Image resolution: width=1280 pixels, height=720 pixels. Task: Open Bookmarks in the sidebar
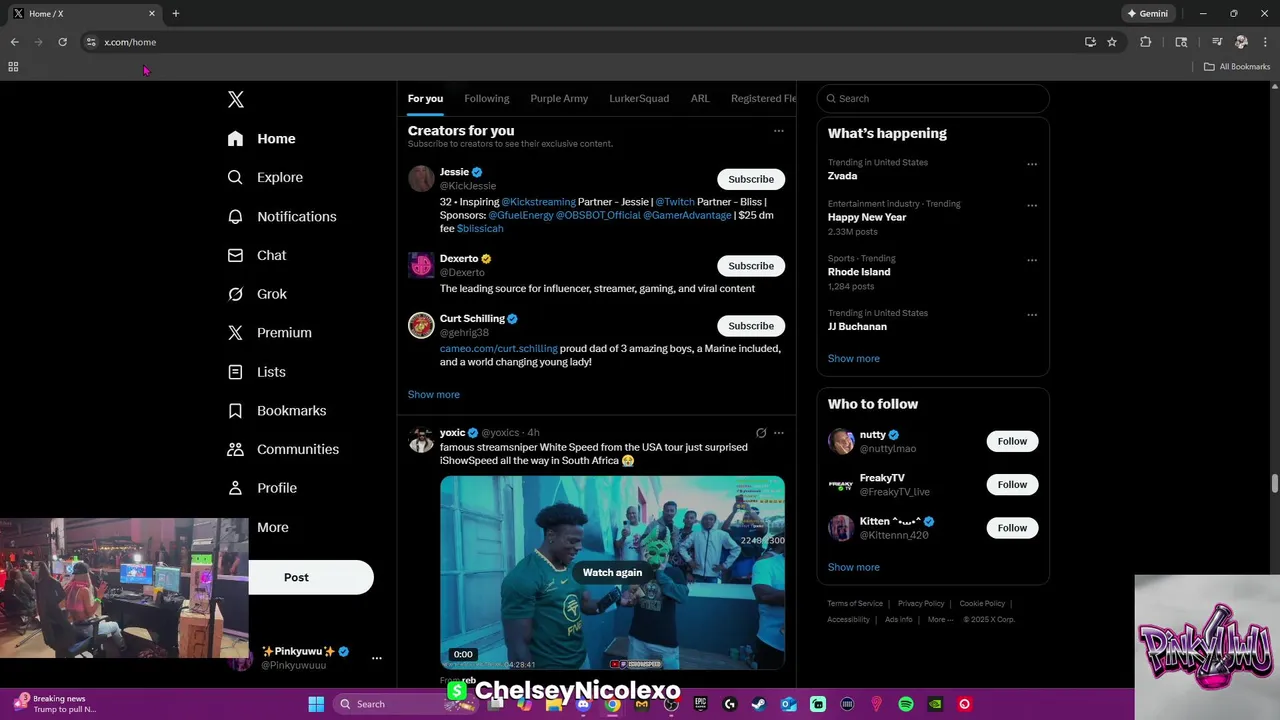[x=277, y=411]
